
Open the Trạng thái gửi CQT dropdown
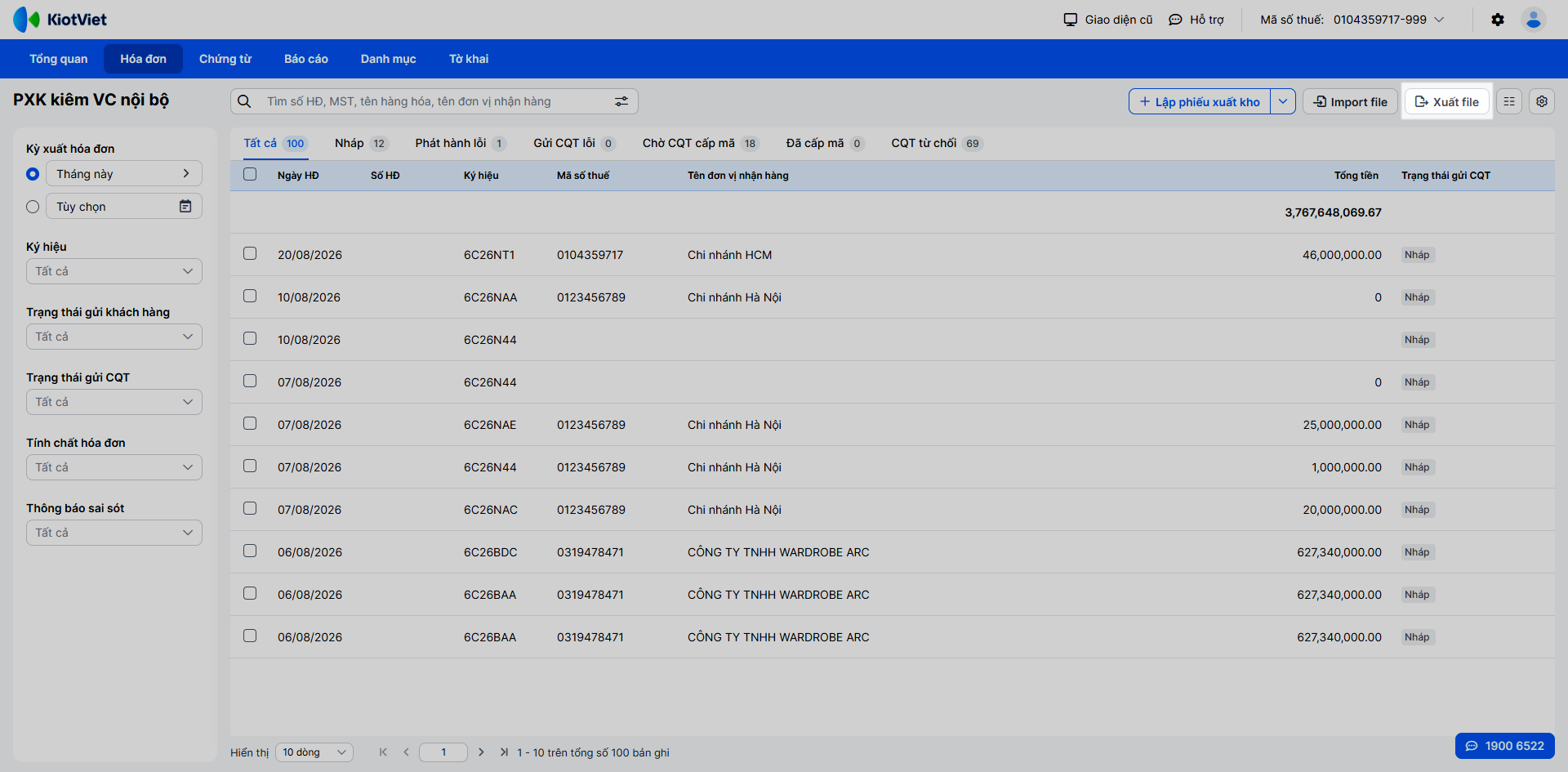pos(114,402)
